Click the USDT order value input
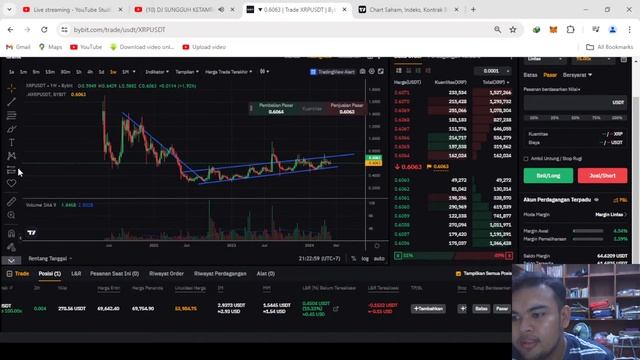The height and width of the screenshot is (360, 640). pyautogui.click(x=575, y=103)
